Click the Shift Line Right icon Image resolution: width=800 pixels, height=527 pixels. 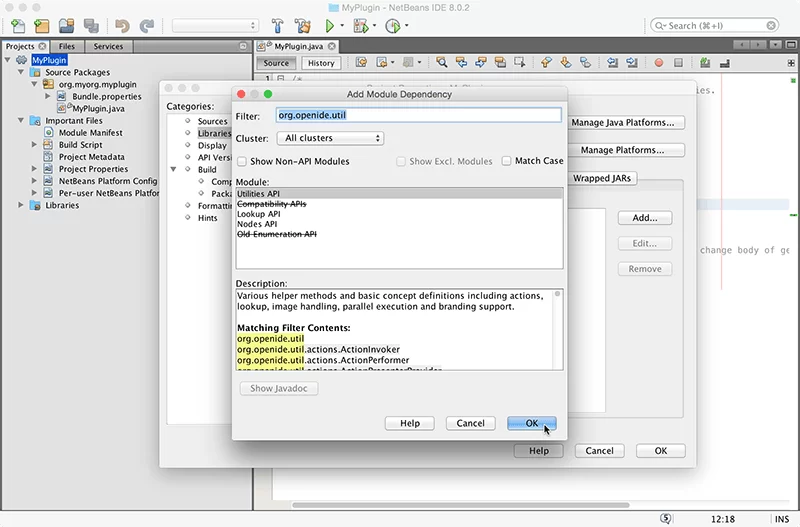pyautogui.click(x=632, y=62)
